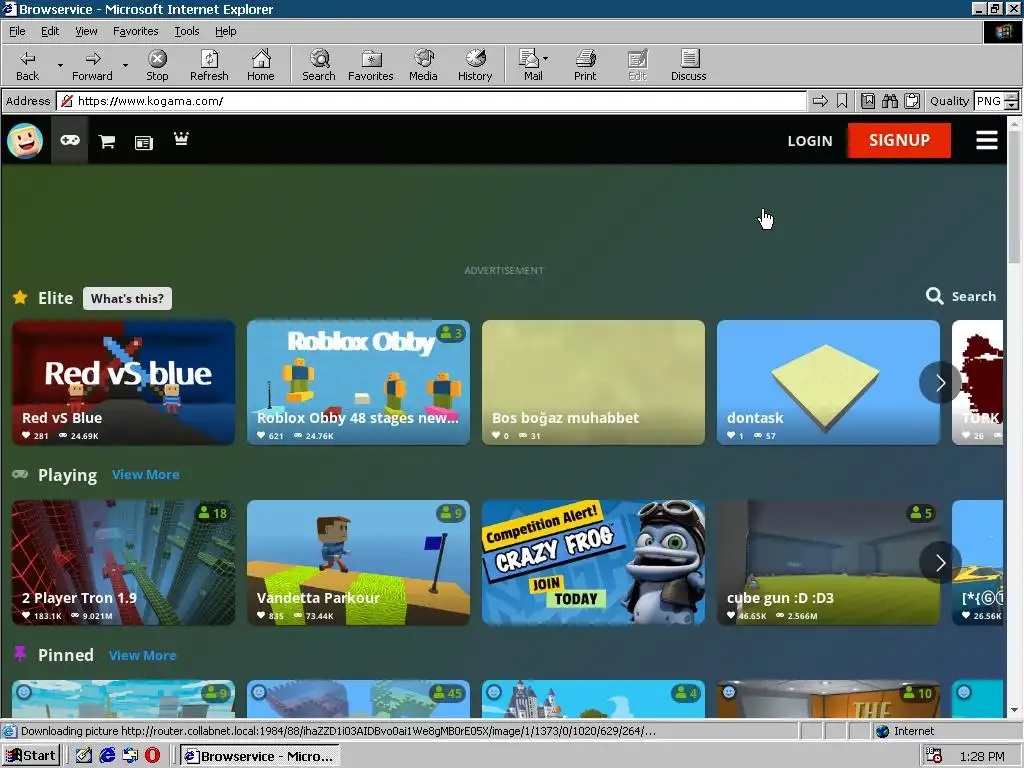Image resolution: width=1024 pixels, height=768 pixels.
Task: Click View More beside Playing
Action: click(x=146, y=475)
